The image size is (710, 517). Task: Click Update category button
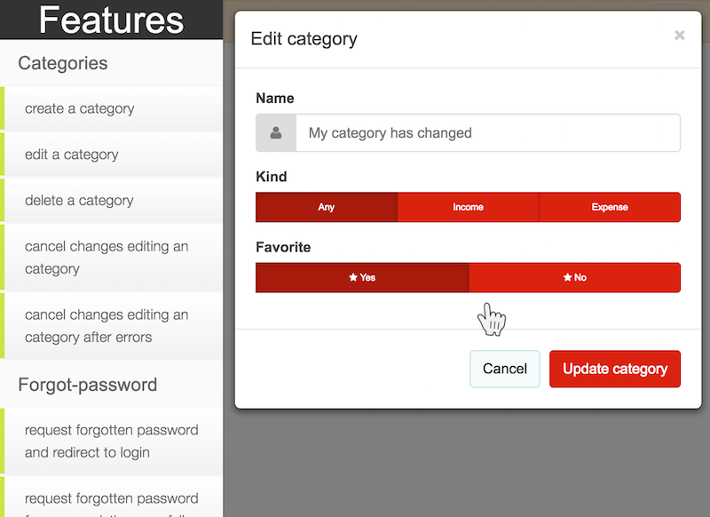click(615, 369)
